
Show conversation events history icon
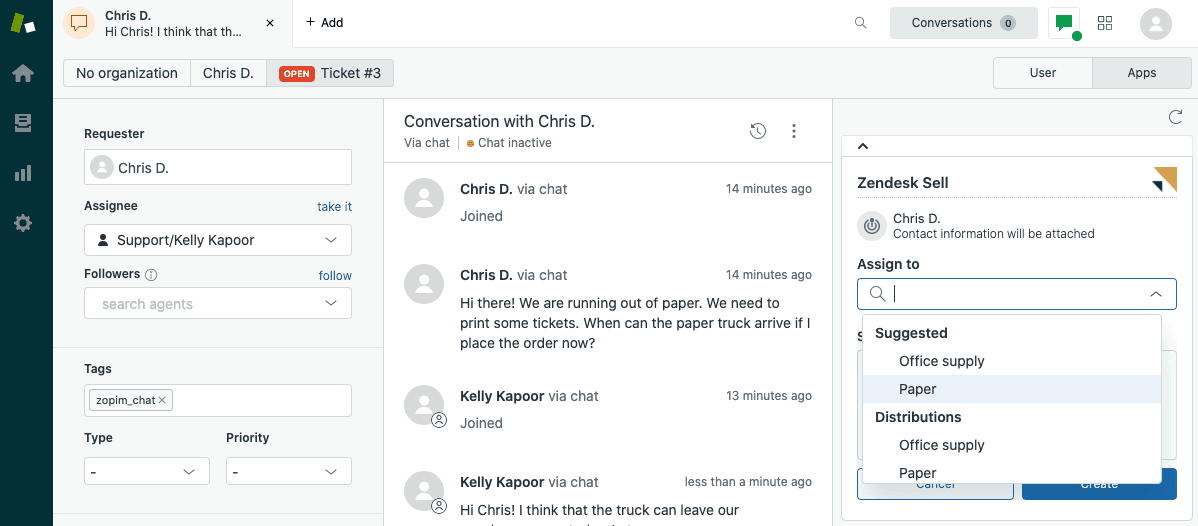click(x=758, y=131)
